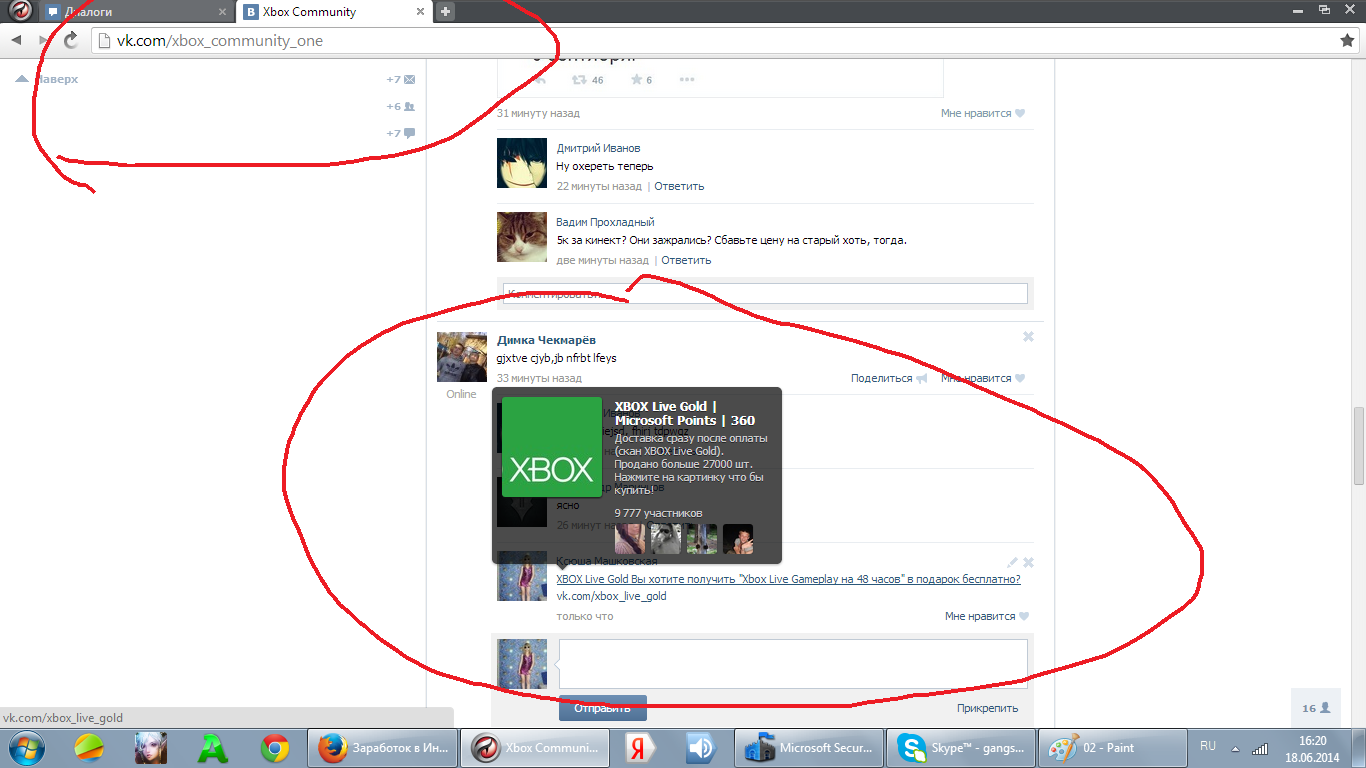Bookmark this page with the star icon

[x=1347, y=40]
